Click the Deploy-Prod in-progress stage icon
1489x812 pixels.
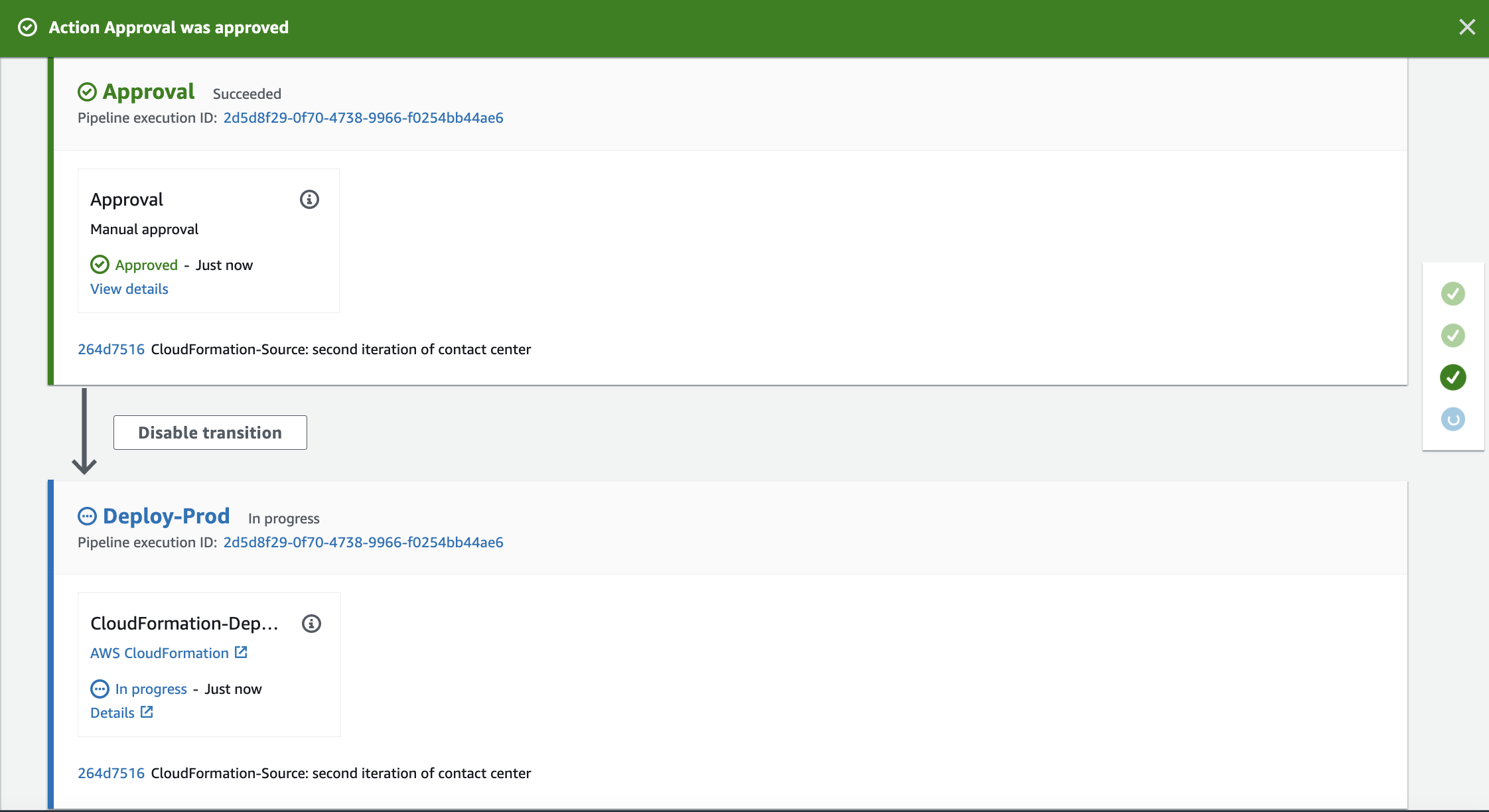[x=87, y=516]
